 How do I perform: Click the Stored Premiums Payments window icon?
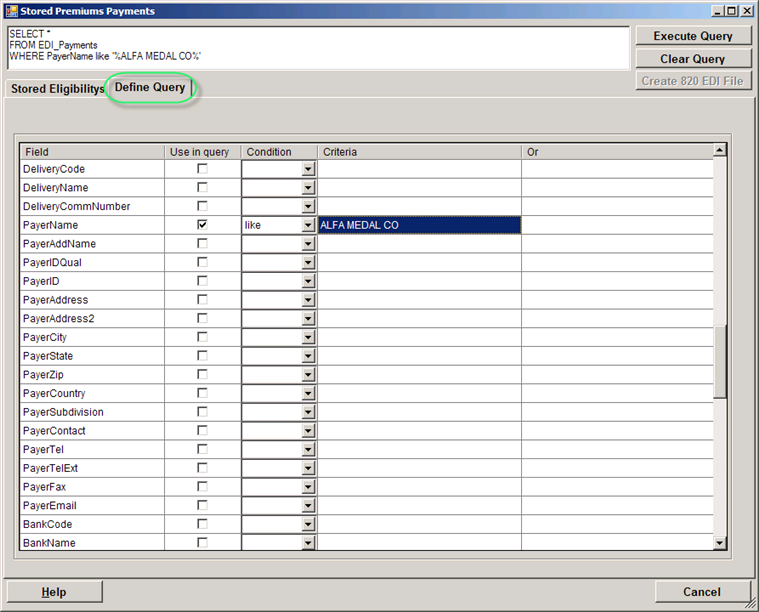[x=10, y=11]
